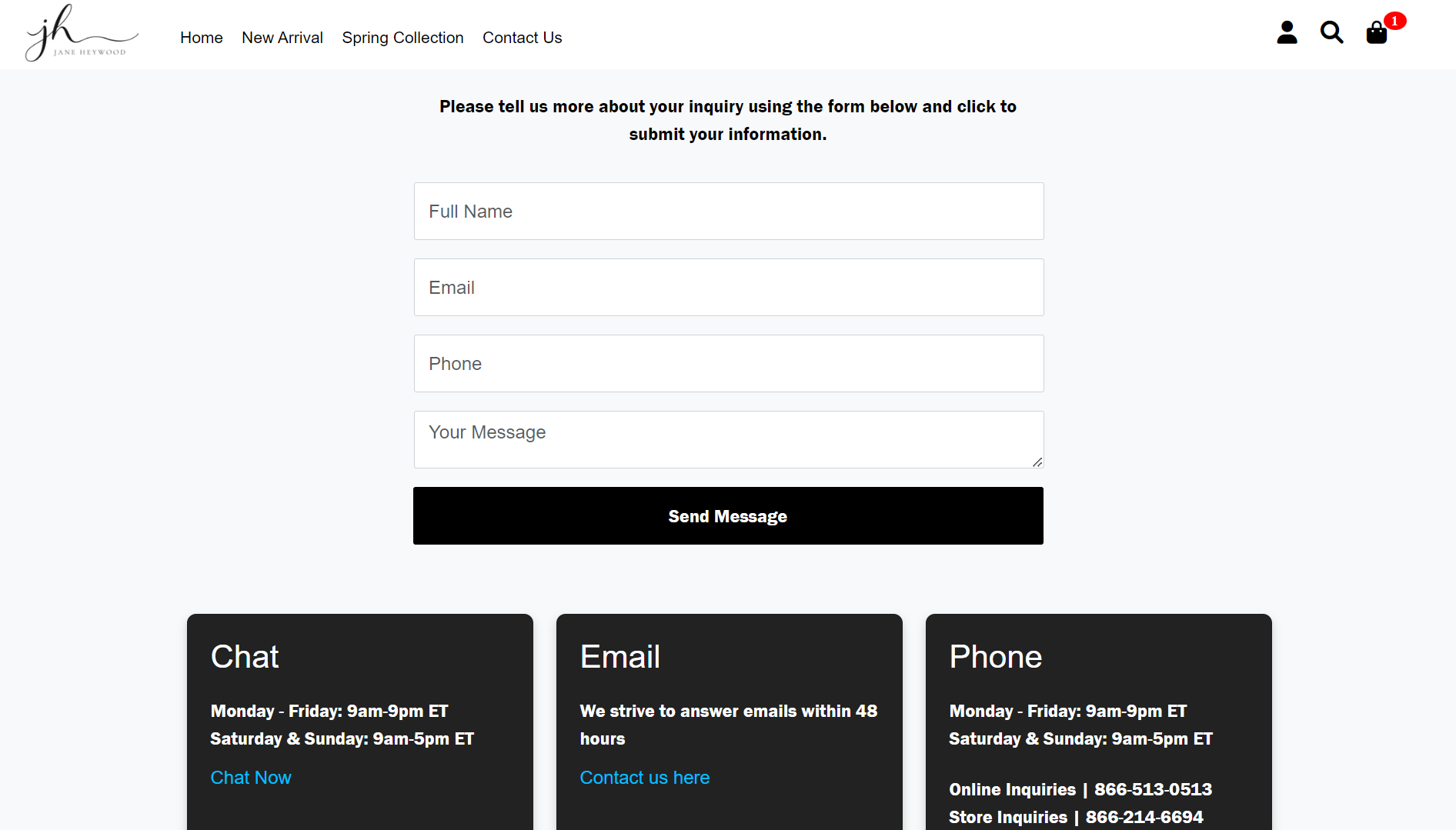Open the Chat Now link

click(251, 778)
